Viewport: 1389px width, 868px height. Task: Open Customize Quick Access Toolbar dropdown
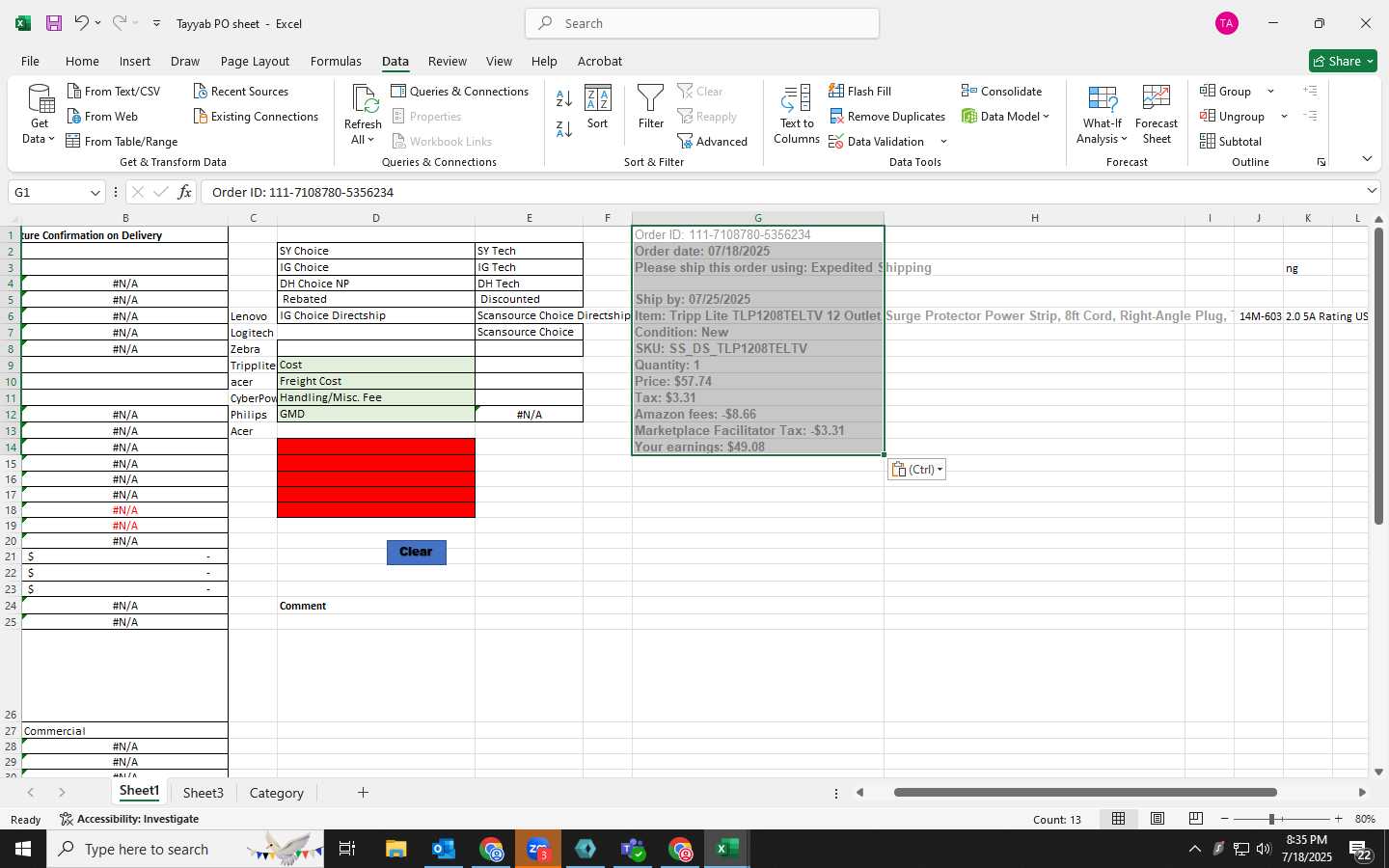[x=156, y=23]
